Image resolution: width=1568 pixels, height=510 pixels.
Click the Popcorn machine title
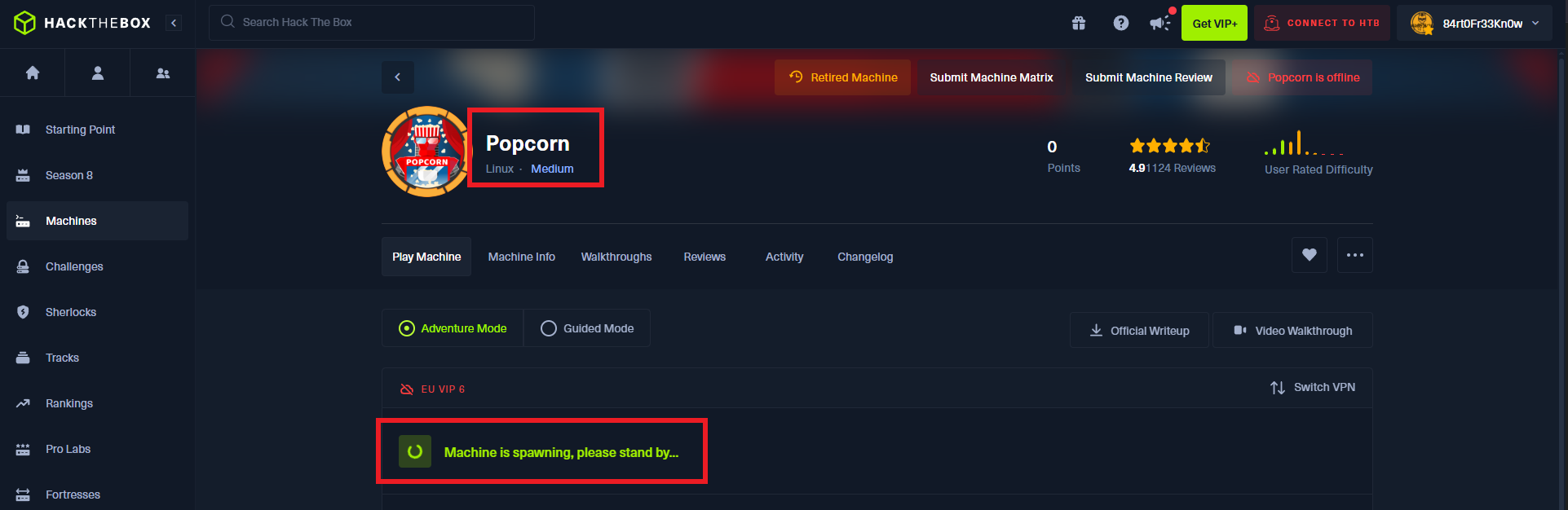528,143
